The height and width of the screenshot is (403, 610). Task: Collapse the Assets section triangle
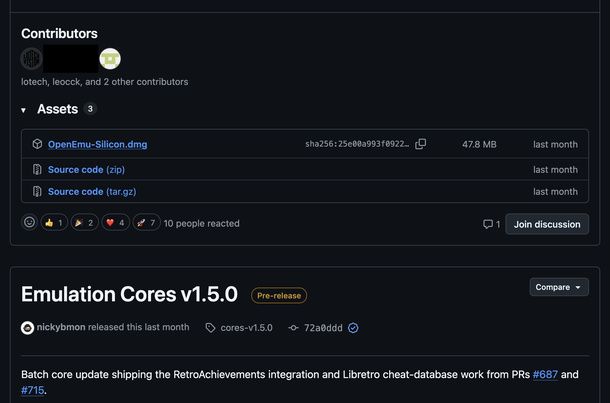pyautogui.click(x=23, y=110)
